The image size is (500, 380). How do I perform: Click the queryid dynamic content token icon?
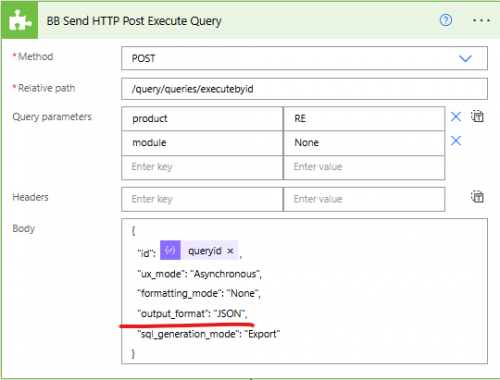[x=170, y=250]
